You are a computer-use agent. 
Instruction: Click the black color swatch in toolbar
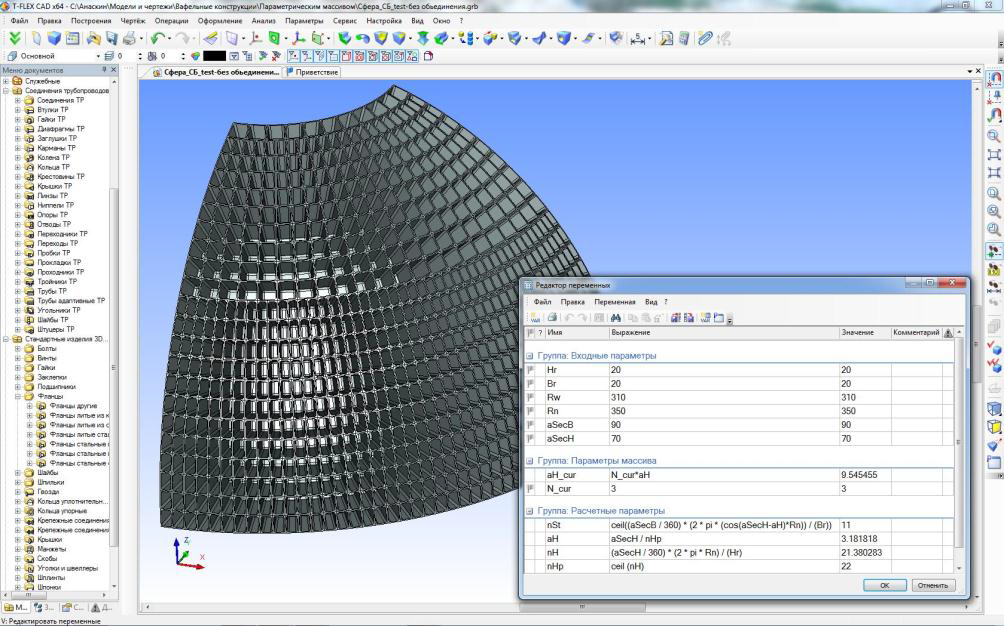pyautogui.click(x=214, y=56)
